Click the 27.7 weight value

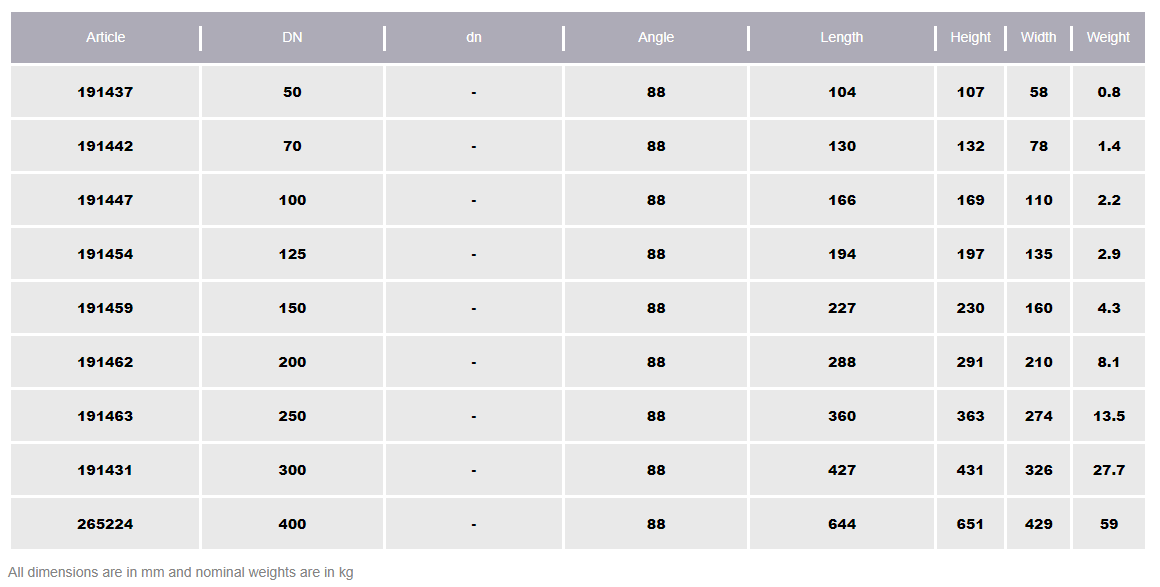point(1108,470)
